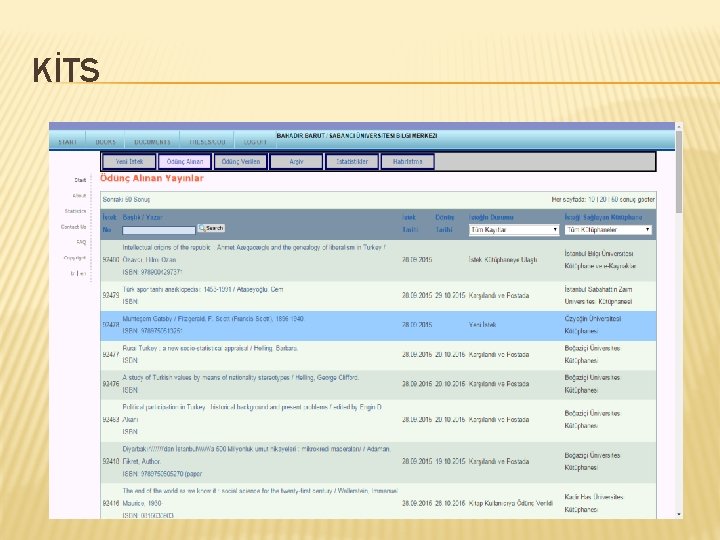Screen dimensions: 720x540
Task: Sort by İstek Tarihi column header
Action: [410, 223]
